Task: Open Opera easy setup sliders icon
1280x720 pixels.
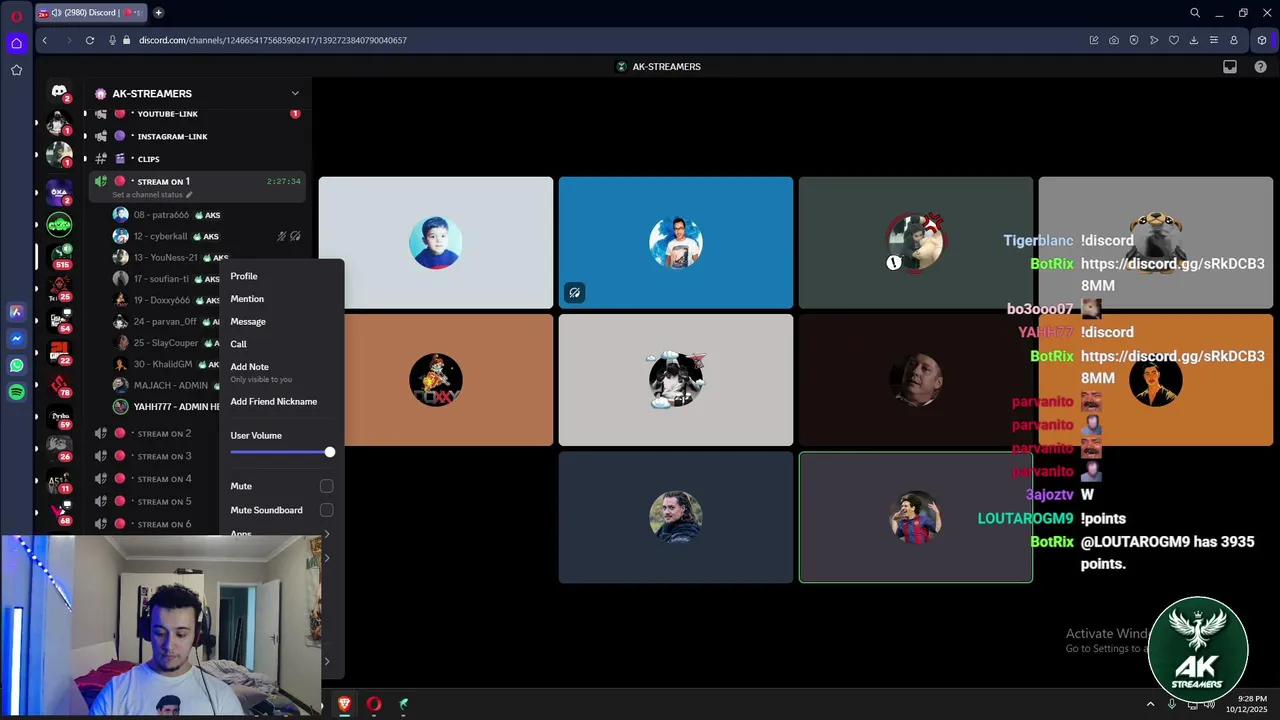Action: [x=1214, y=40]
